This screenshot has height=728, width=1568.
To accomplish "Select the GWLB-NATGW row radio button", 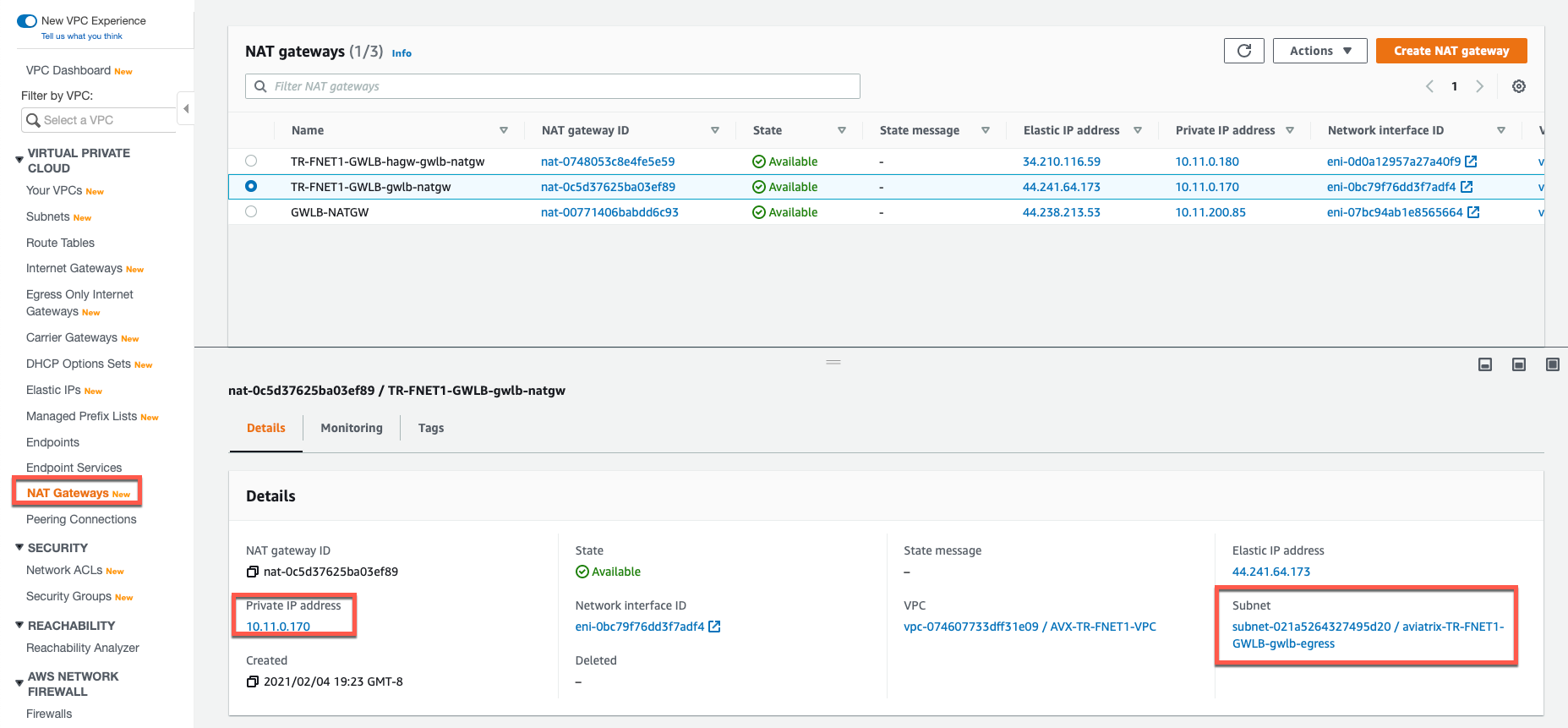I will click(x=251, y=211).
